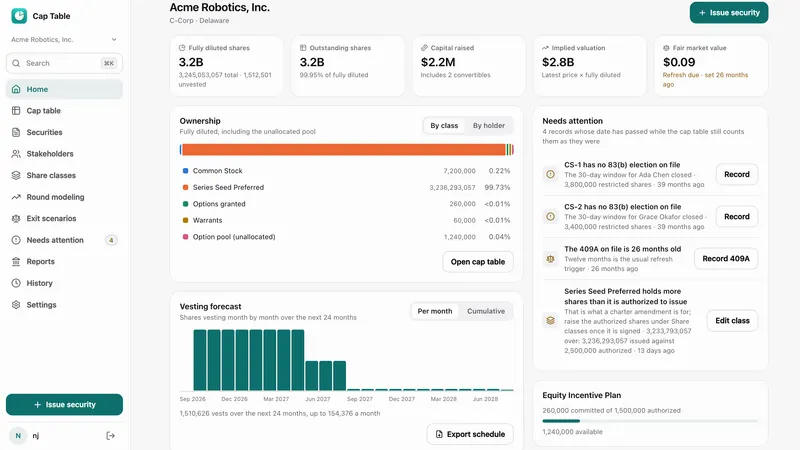Screen dimensions: 800x450
Task: Expand the Acme Robotics company switcher
Action: coord(64,39)
